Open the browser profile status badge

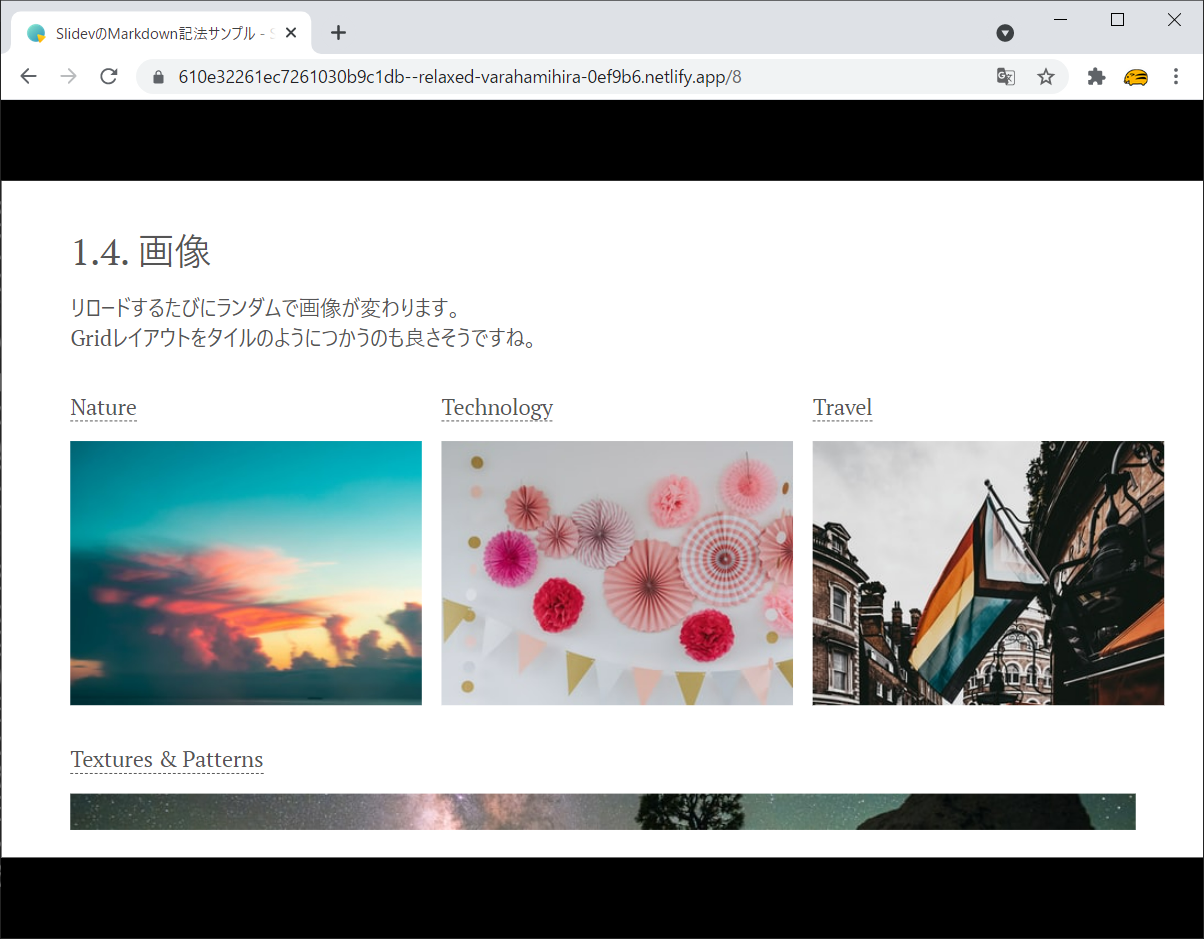pyautogui.click(x=1005, y=32)
